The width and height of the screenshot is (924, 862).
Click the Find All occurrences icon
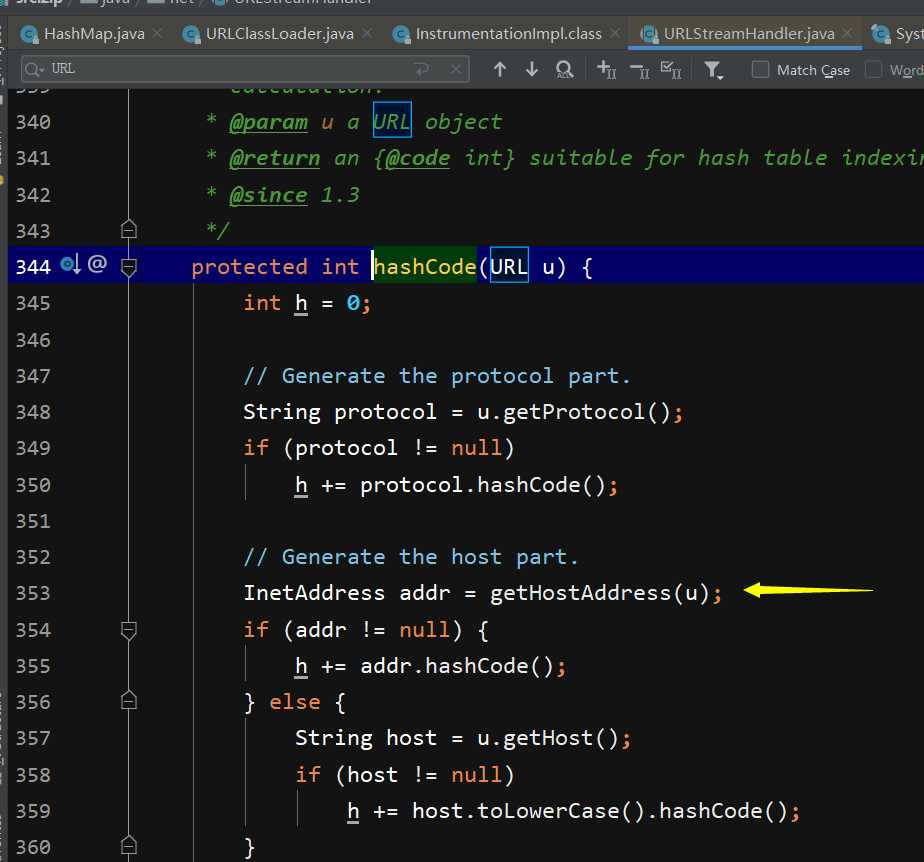tap(564, 70)
